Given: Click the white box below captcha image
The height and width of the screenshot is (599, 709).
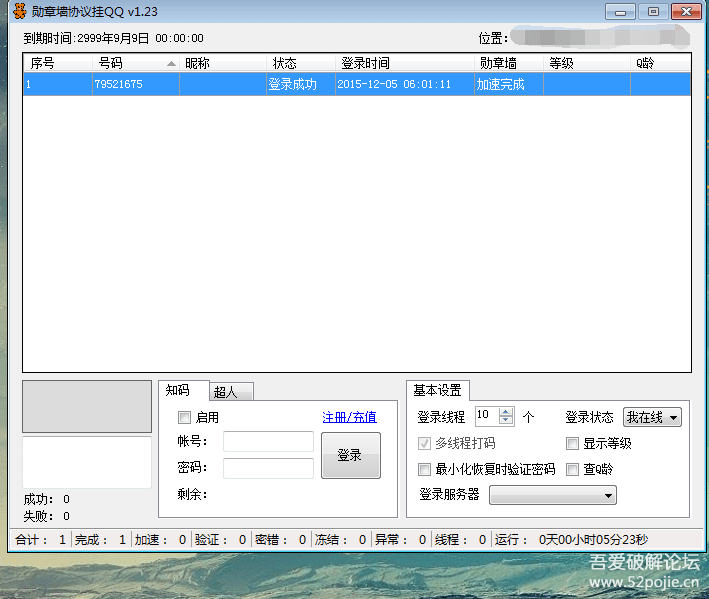Looking at the screenshot, I should (x=87, y=462).
